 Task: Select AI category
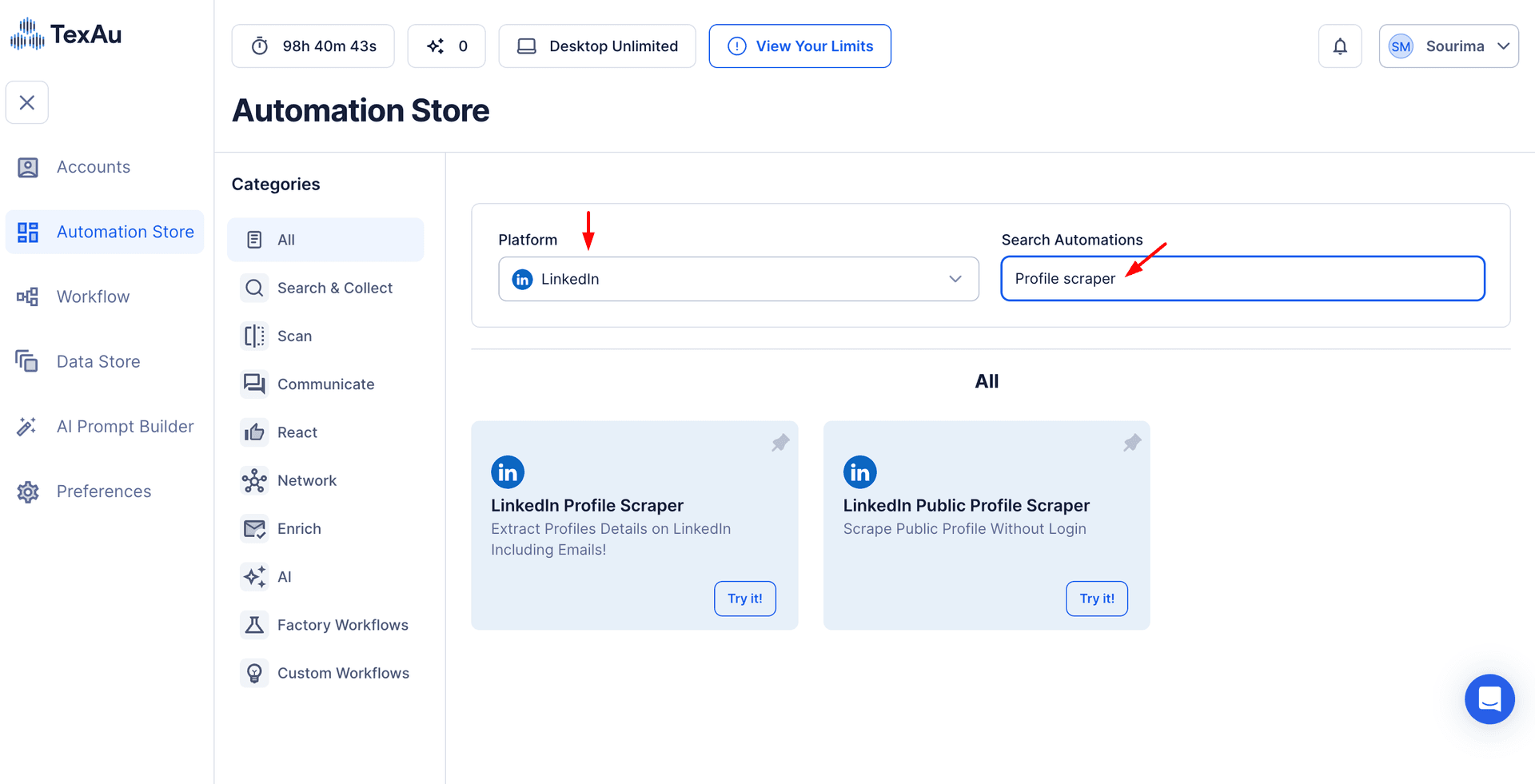(x=325, y=576)
